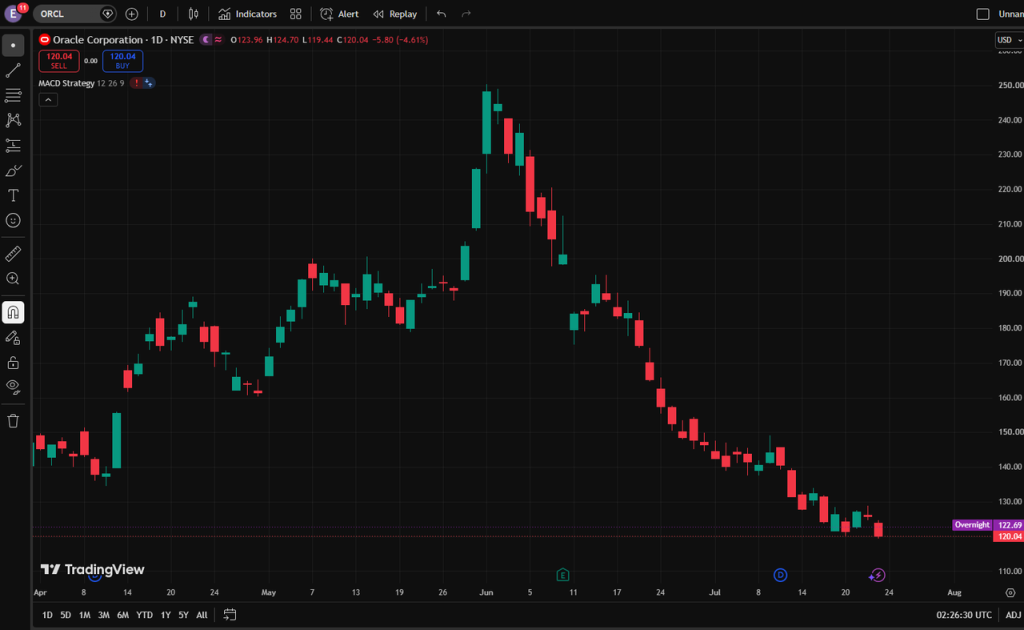Open the Unnamed layout name menu

tap(1010, 14)
